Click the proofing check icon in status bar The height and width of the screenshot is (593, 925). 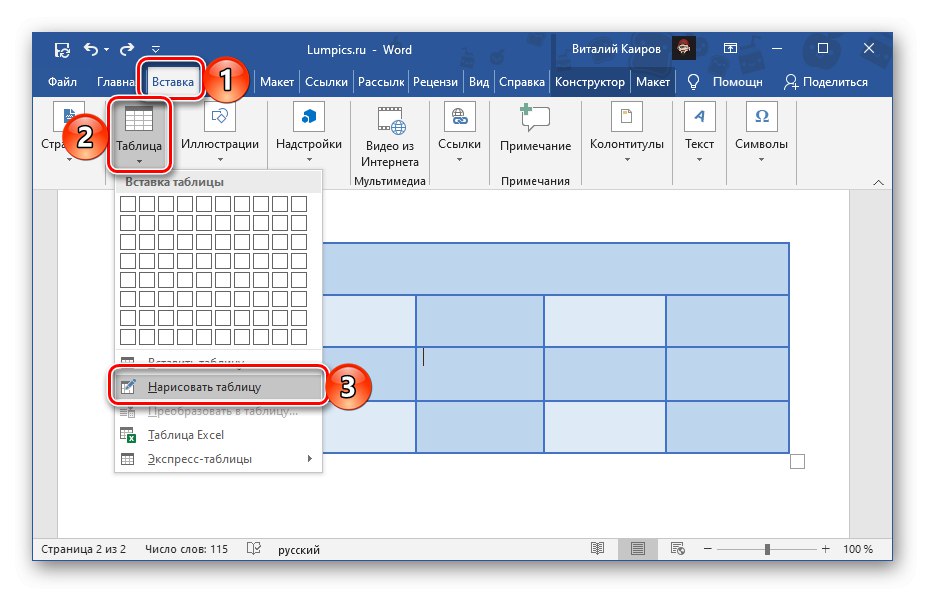[x=254, y=549]
